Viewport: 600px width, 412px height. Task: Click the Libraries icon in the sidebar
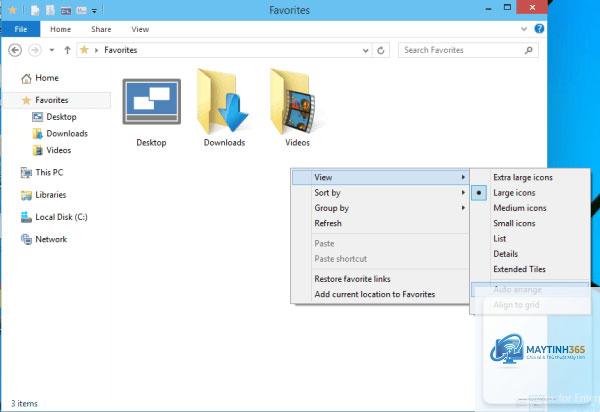point(26,195)
